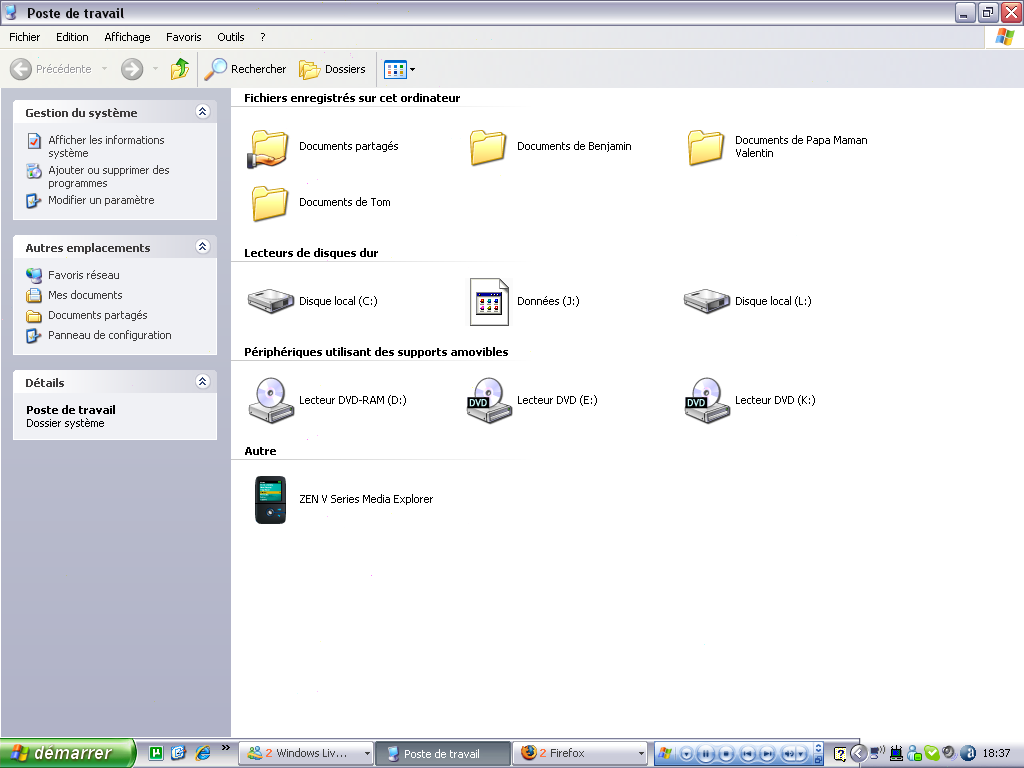This screenshot has width=1024, height=768.
Task: Open the Données (J:) drive
Action: pyautogui.click(x=490, y=301)
